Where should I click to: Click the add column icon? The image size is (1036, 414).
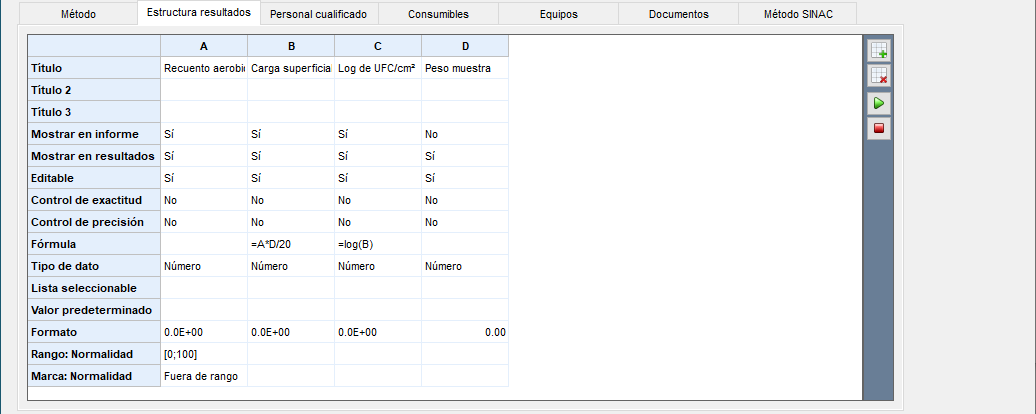[879, 51]
